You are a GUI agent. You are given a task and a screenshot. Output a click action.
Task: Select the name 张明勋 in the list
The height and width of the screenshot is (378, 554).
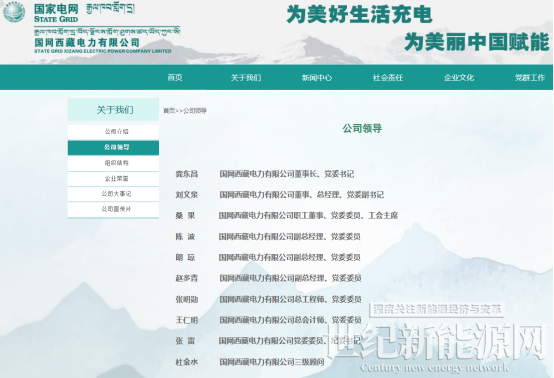(187, 300)
